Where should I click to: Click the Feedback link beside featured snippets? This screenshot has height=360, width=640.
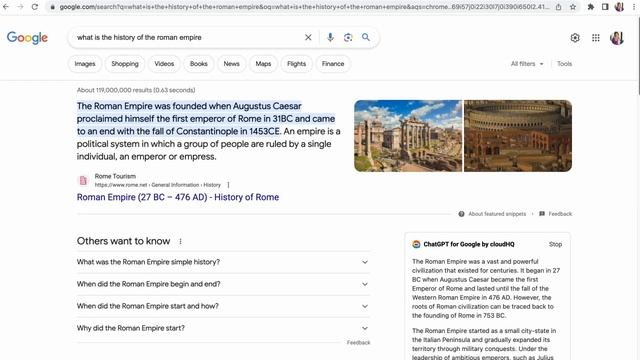pyautogui.click(x=560, y=214)
